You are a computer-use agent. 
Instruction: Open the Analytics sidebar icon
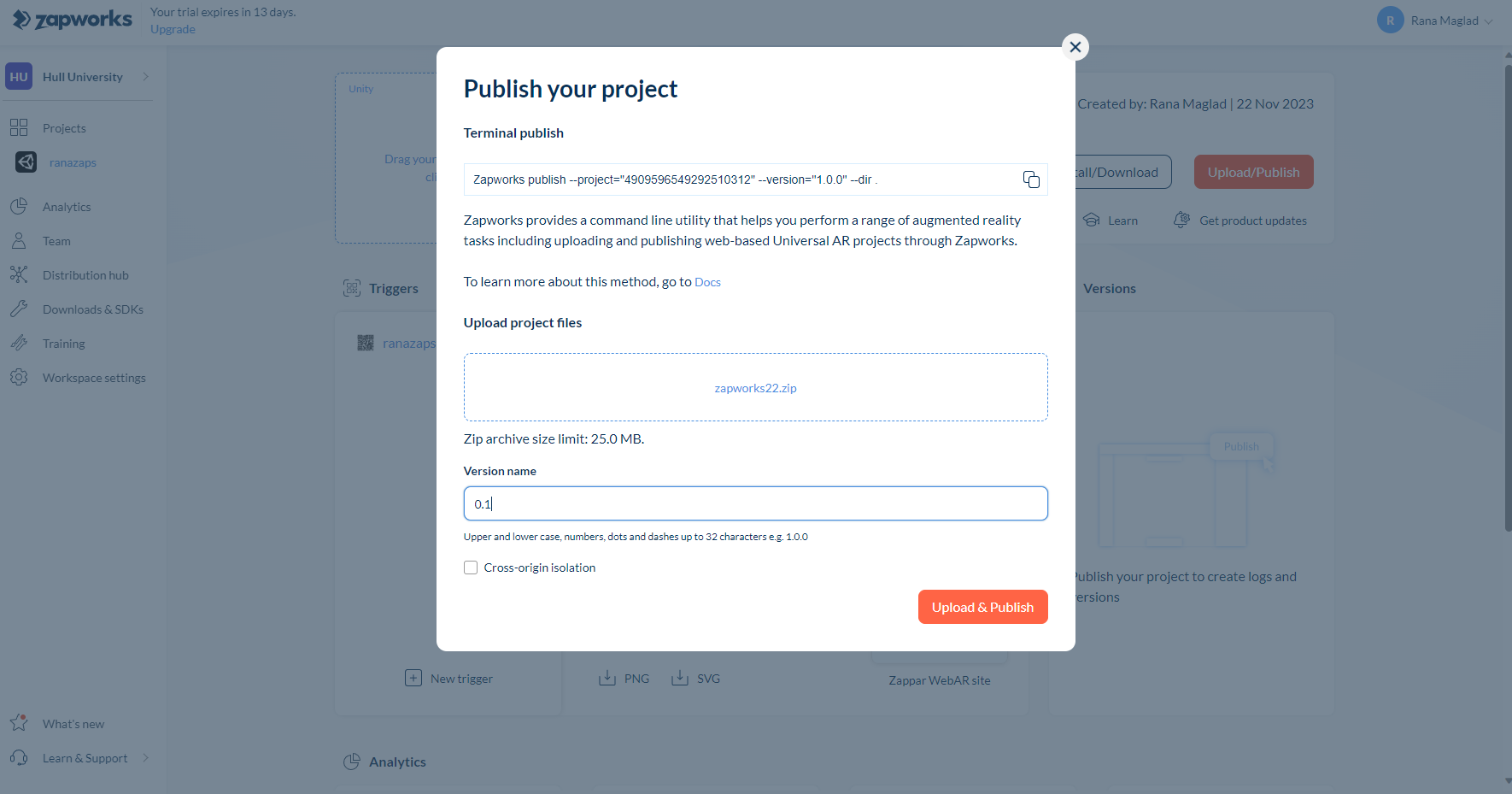[x=19, y=207]
